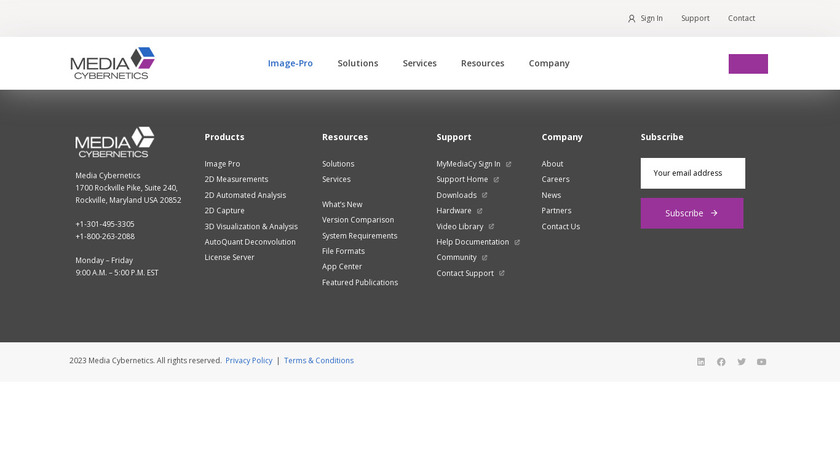Screen dimensions: 840x472
Task: Expand the Company menu in header
Action: tap(549, 63)
